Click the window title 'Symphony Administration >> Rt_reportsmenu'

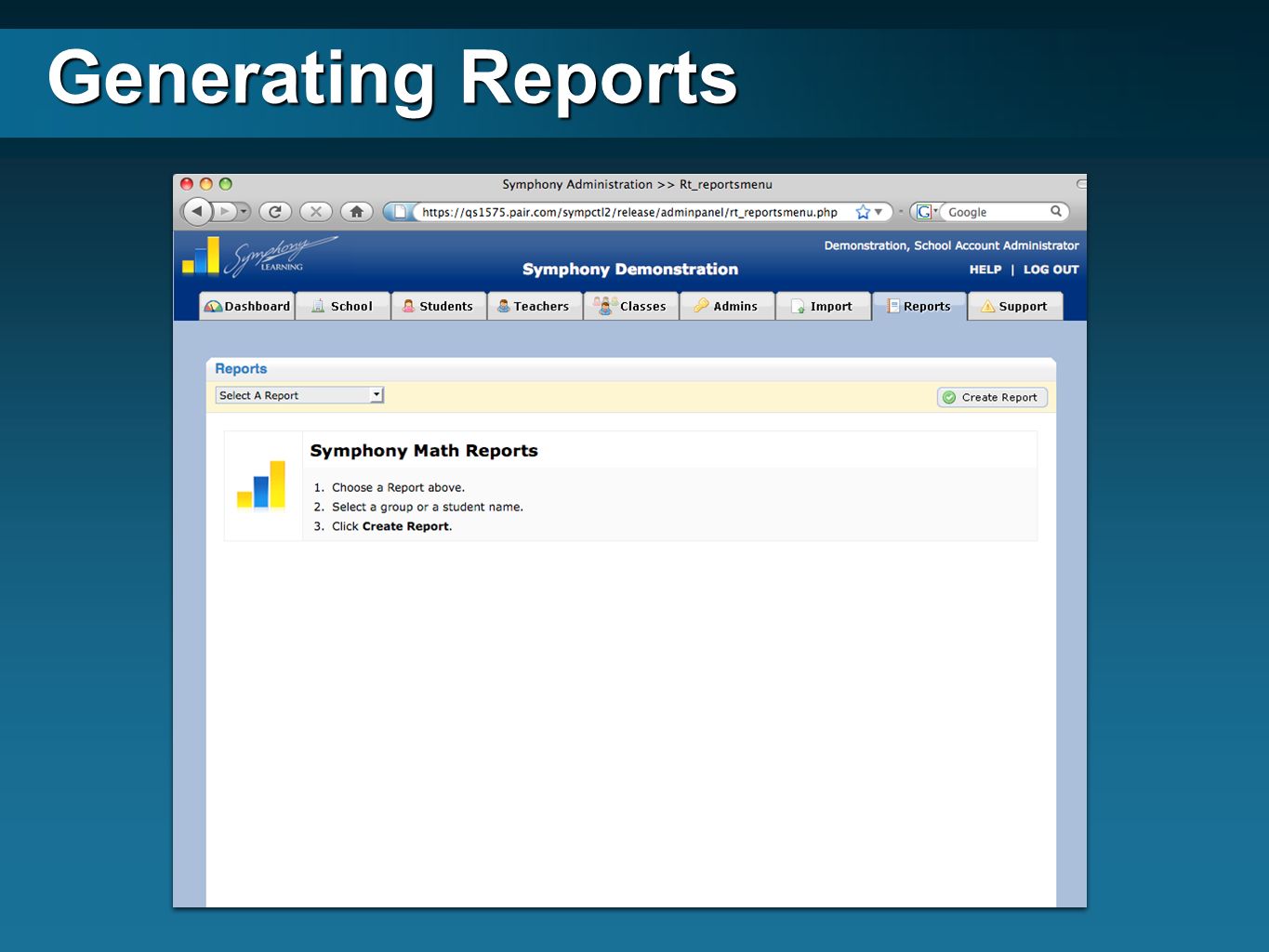point(637,184)
